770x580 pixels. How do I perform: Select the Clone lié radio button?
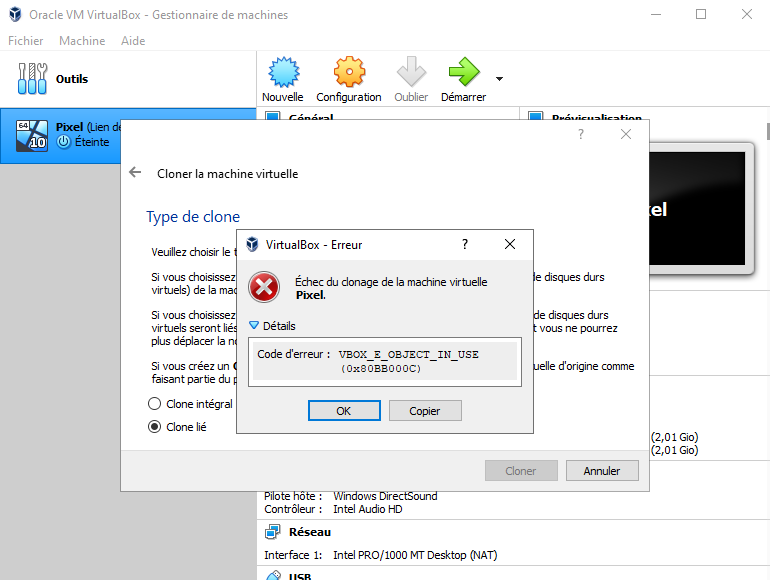coord(154,427)
